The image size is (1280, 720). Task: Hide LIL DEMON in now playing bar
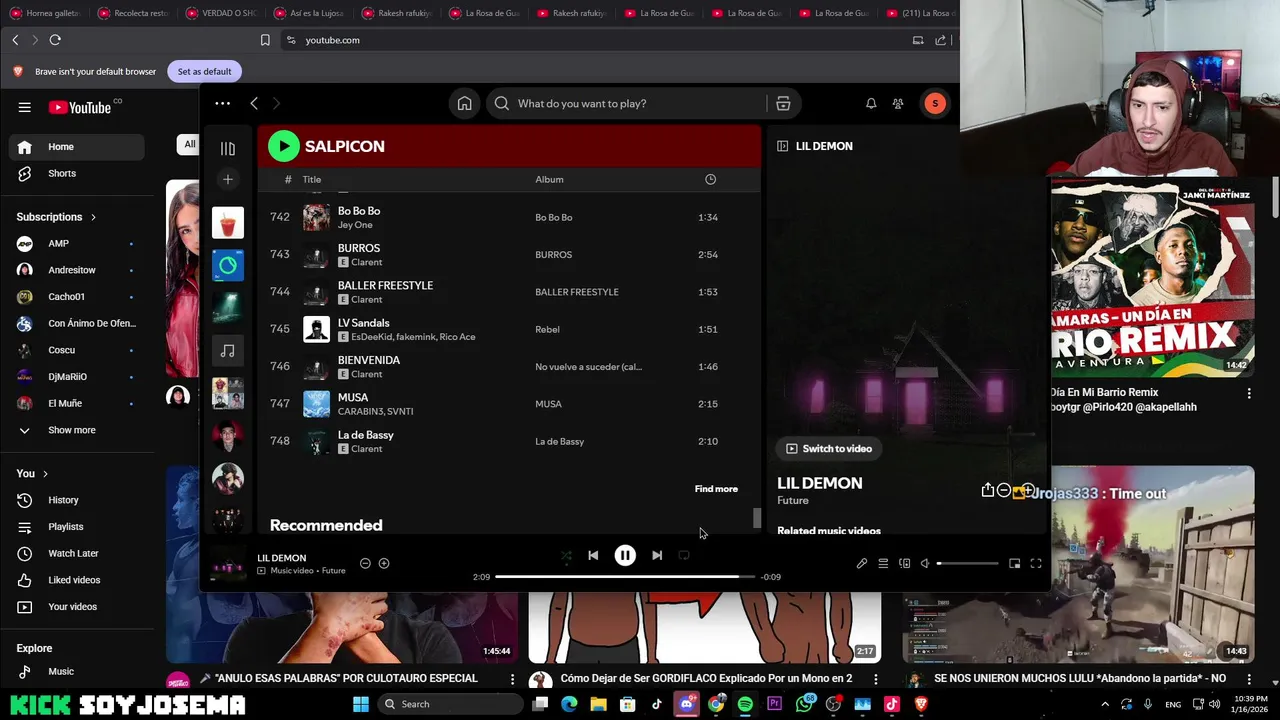[365, 563]
